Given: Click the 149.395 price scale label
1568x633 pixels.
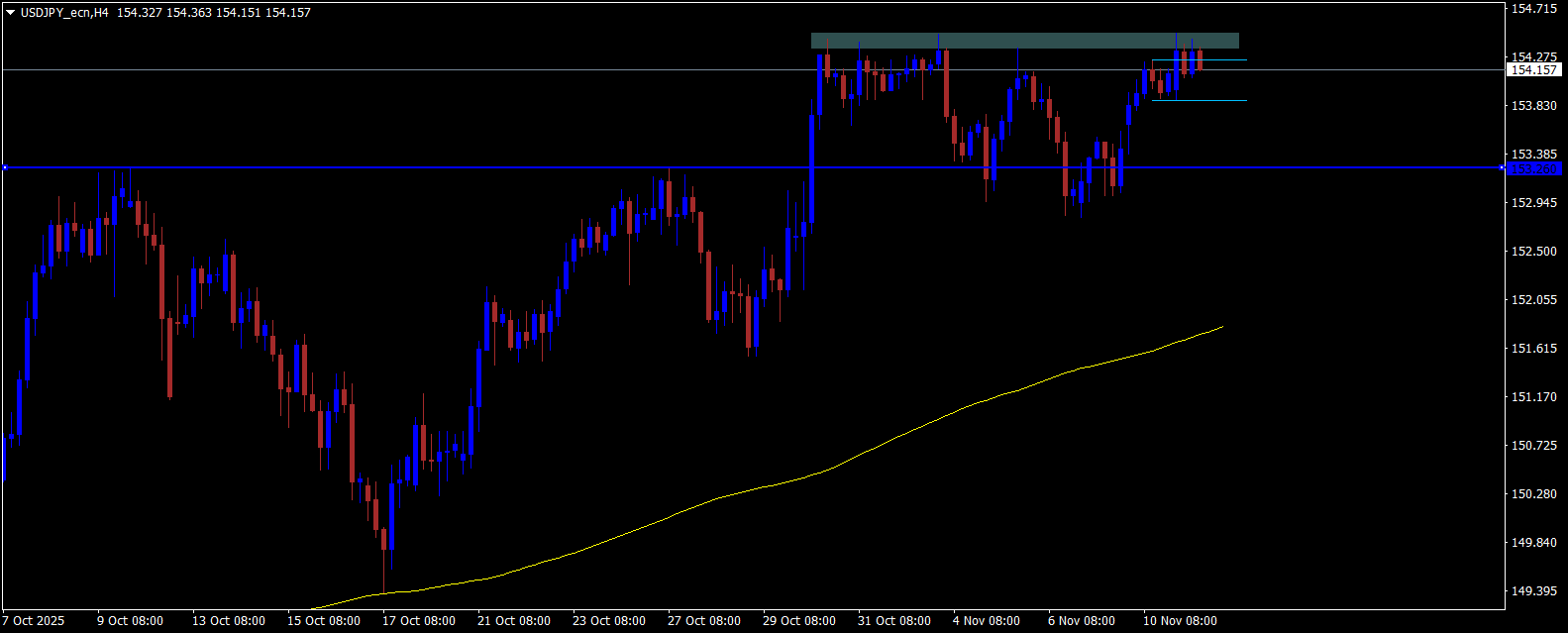Looking at the screenshot, I should click(x=1534, y=591).
